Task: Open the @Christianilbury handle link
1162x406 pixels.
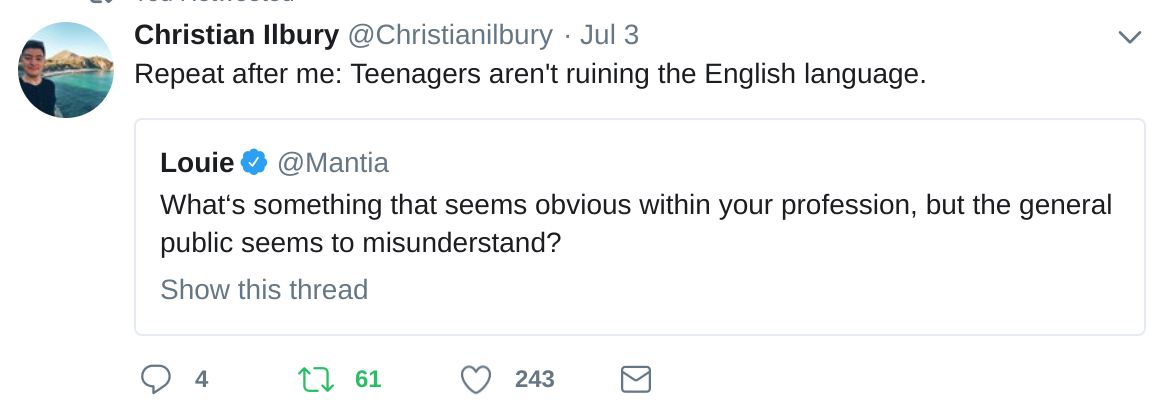Action: 449,36
